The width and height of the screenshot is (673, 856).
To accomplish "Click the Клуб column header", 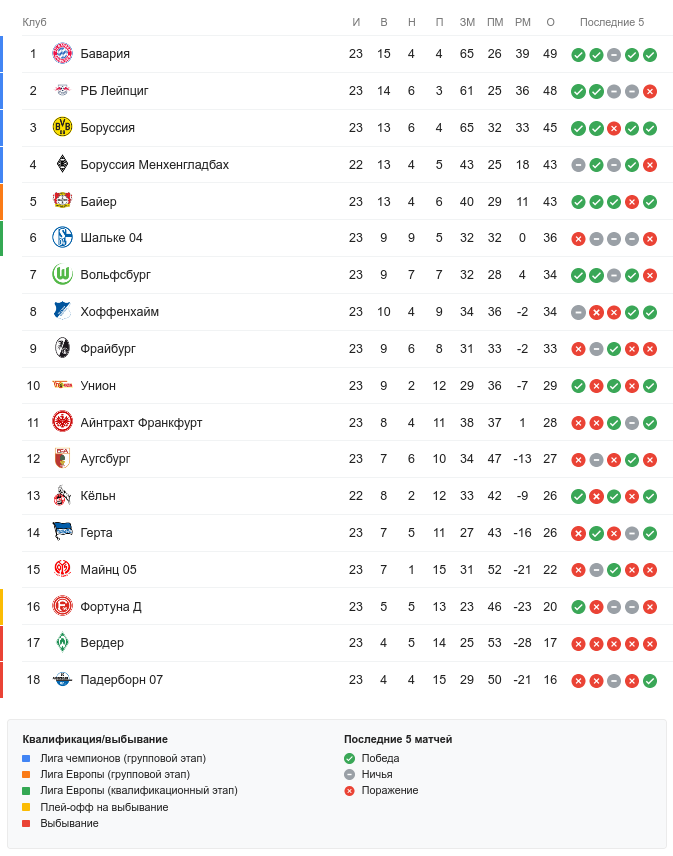I will (34, 22).
